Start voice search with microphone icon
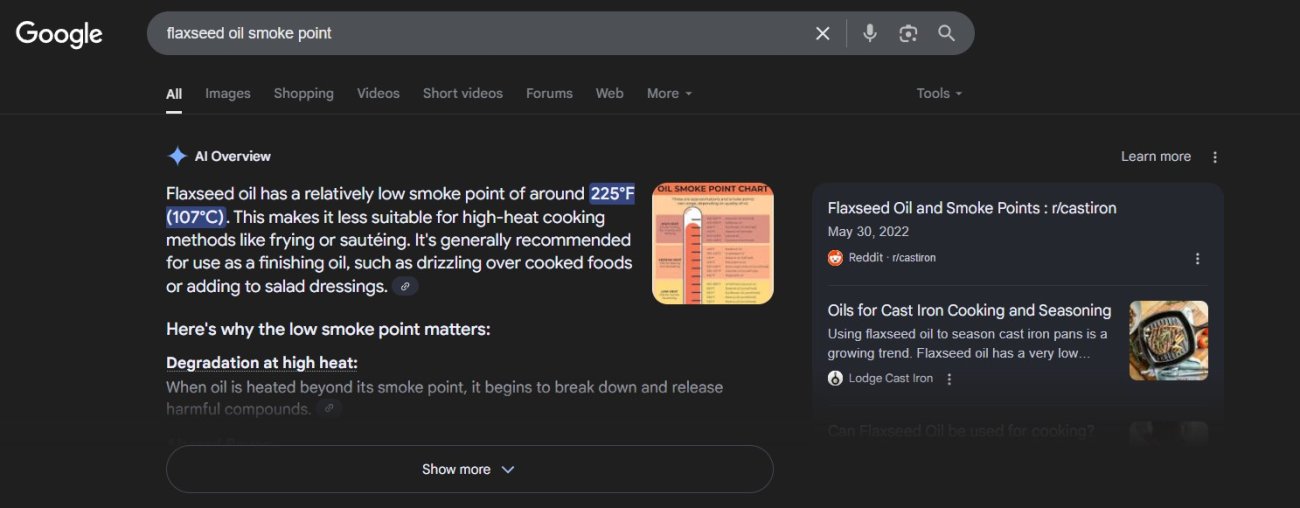Screen dimensions: 1300x508 870,33
